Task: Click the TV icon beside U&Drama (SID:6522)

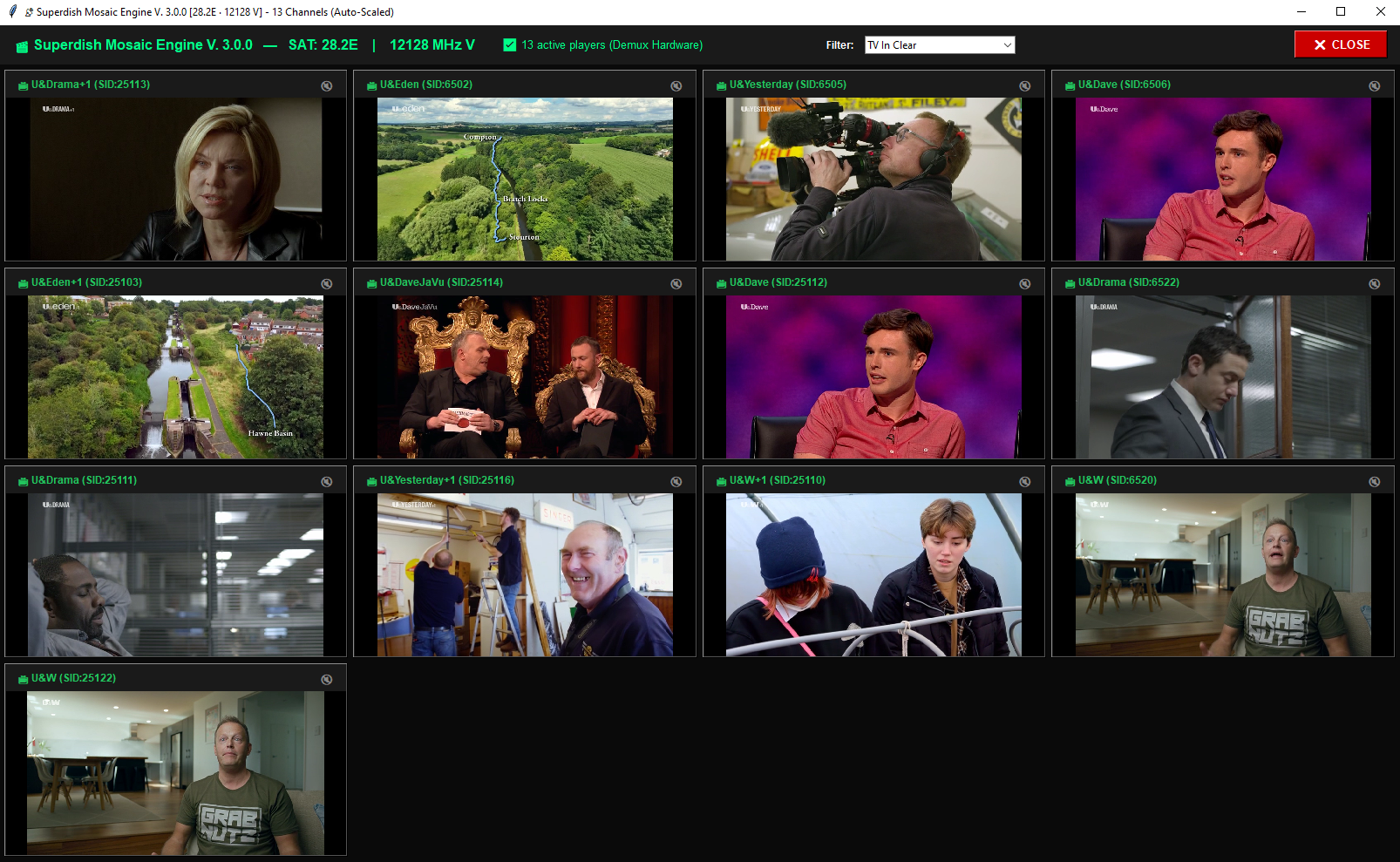Action: pos(1070,283)
